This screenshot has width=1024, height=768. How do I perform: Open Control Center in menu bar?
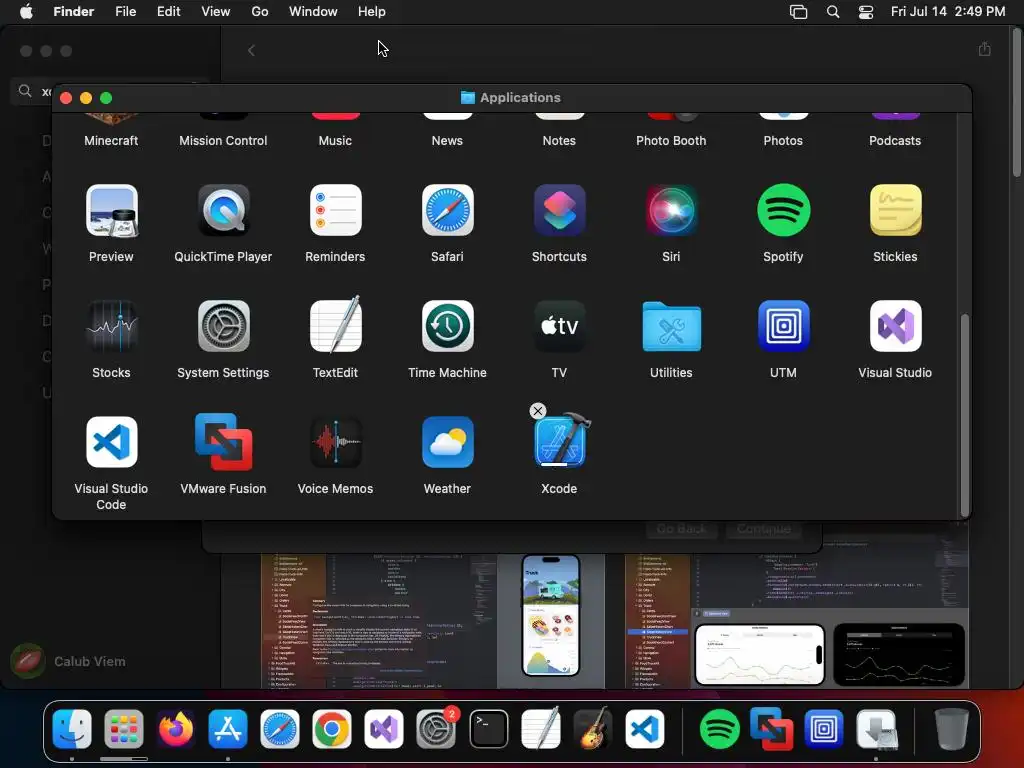point(866,12)
